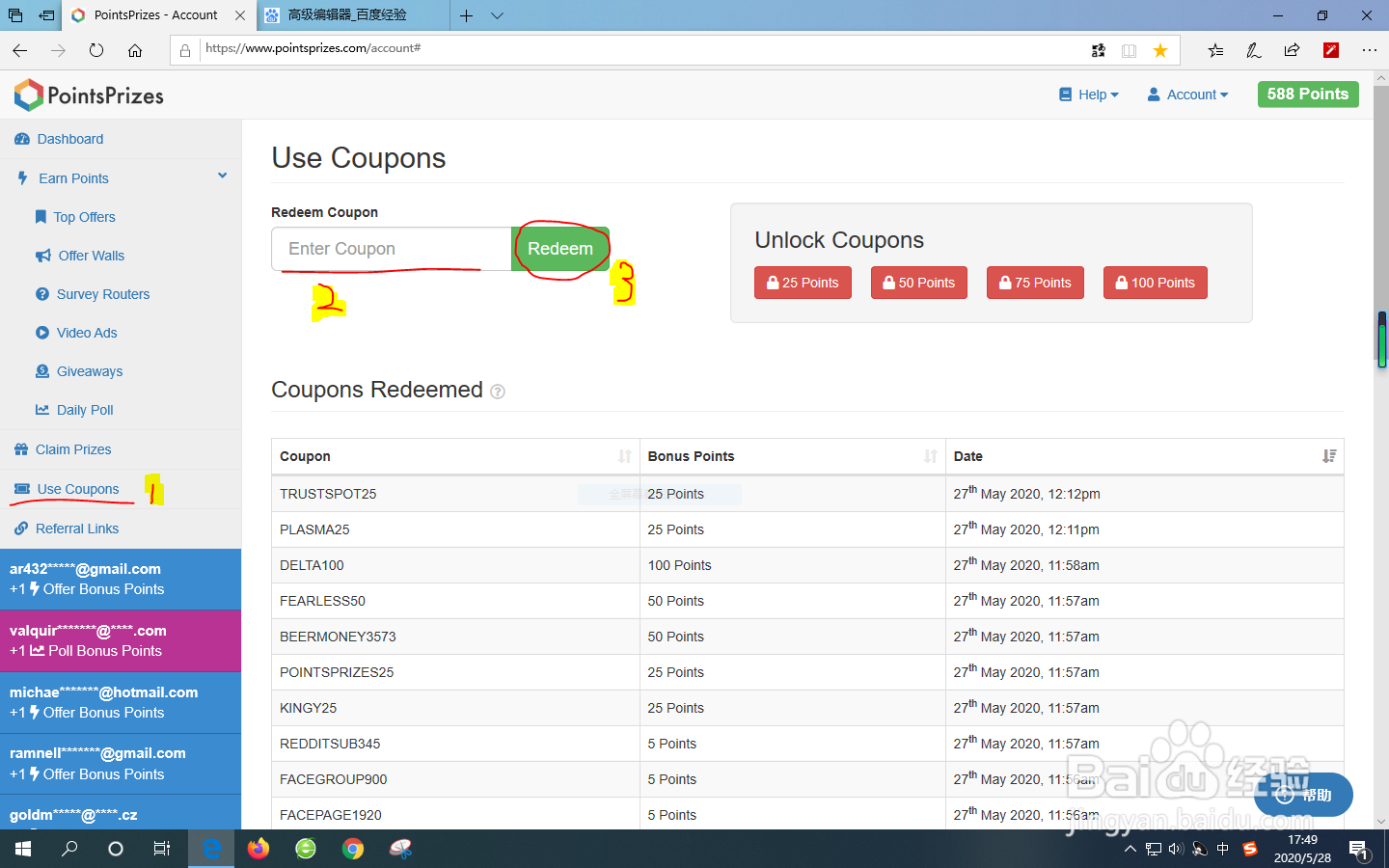Click the browser forward arrow
Viewport: 1389px width, 868px height.
point(58,50)
